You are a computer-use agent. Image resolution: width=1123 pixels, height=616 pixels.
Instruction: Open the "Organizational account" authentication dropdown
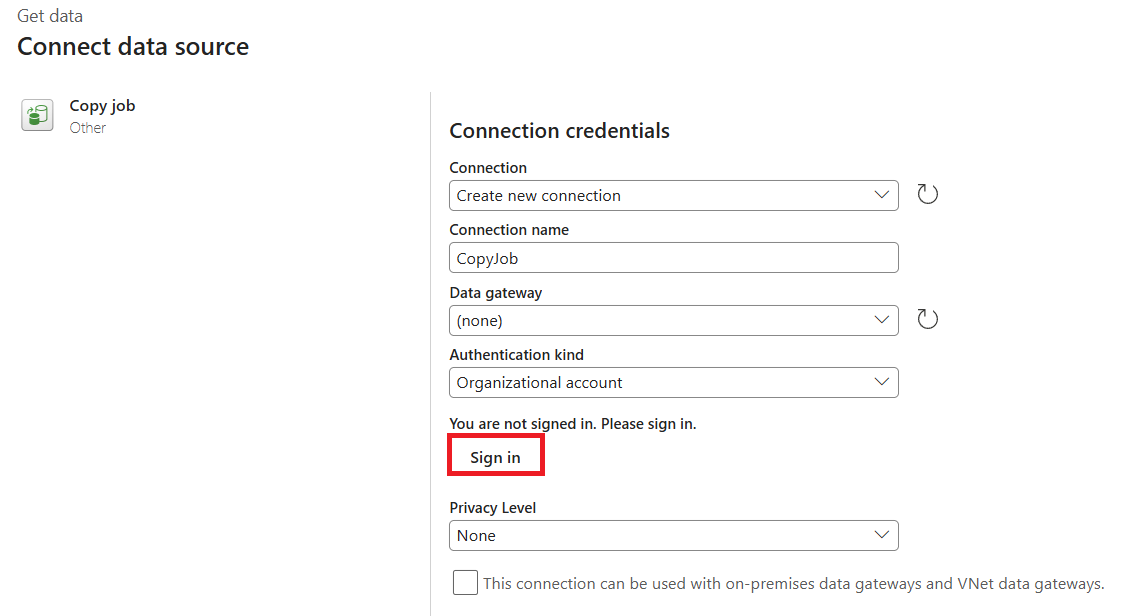click(660, 383)
